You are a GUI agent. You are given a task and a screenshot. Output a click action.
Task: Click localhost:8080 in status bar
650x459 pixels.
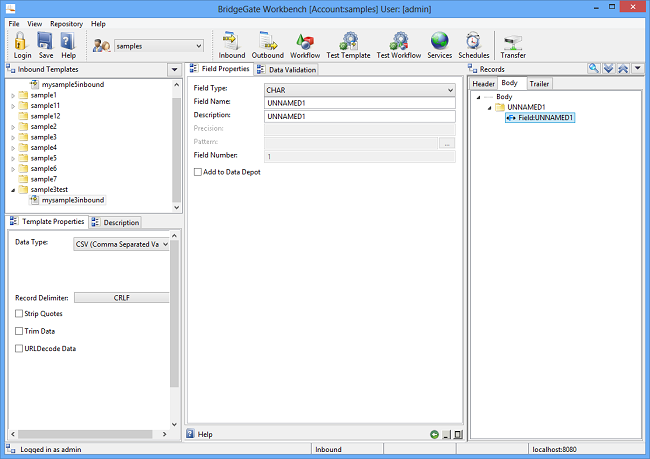[x=554, y=449]
